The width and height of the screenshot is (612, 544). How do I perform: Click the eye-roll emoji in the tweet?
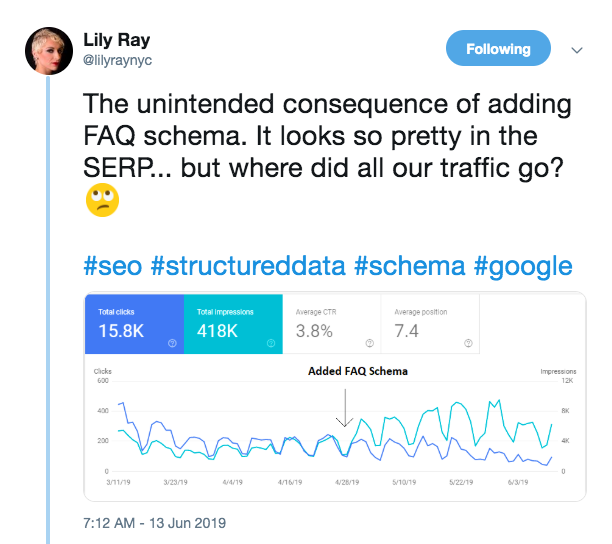pyautogui.click(x=103, y=200)
